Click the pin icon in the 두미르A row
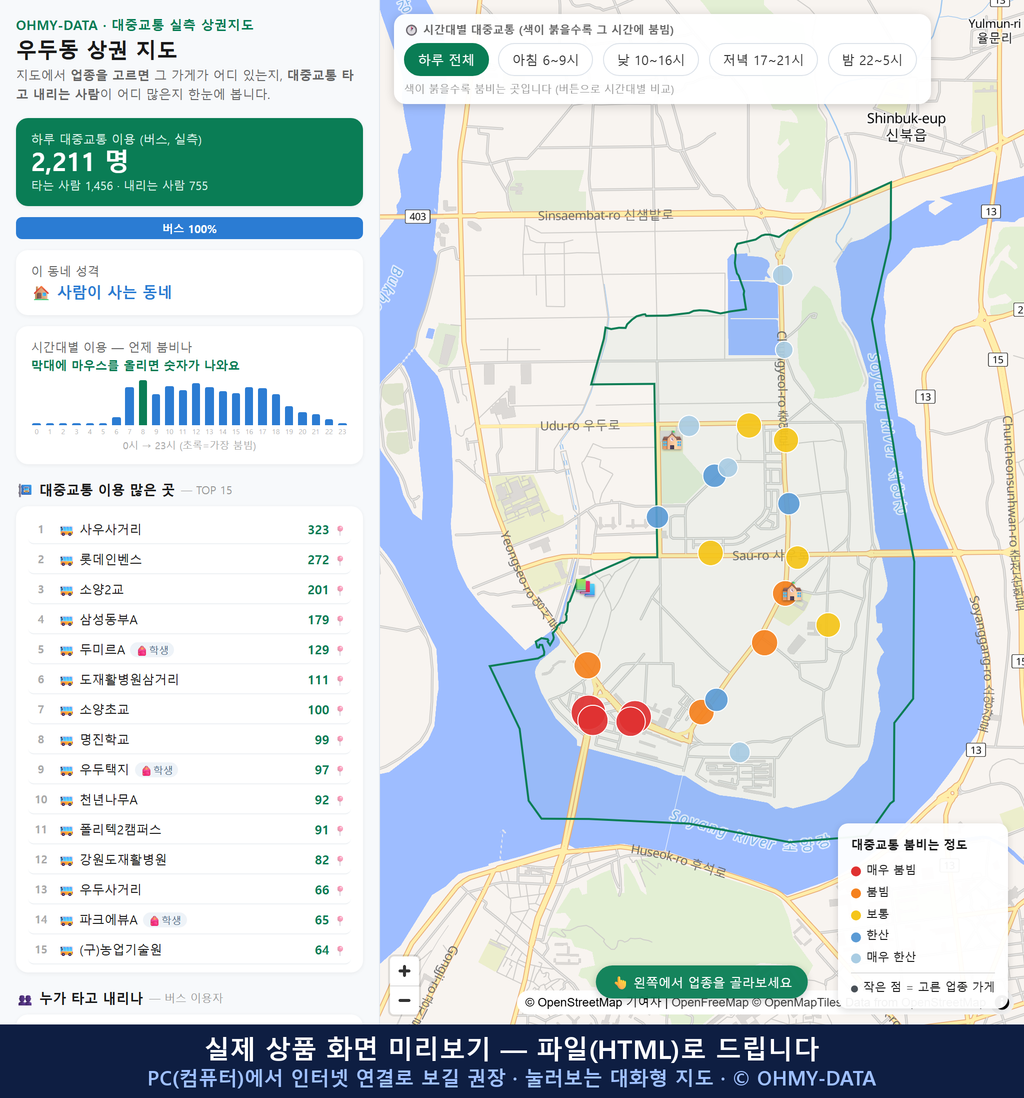1024x1098 pixels. [x=340, y=651]
